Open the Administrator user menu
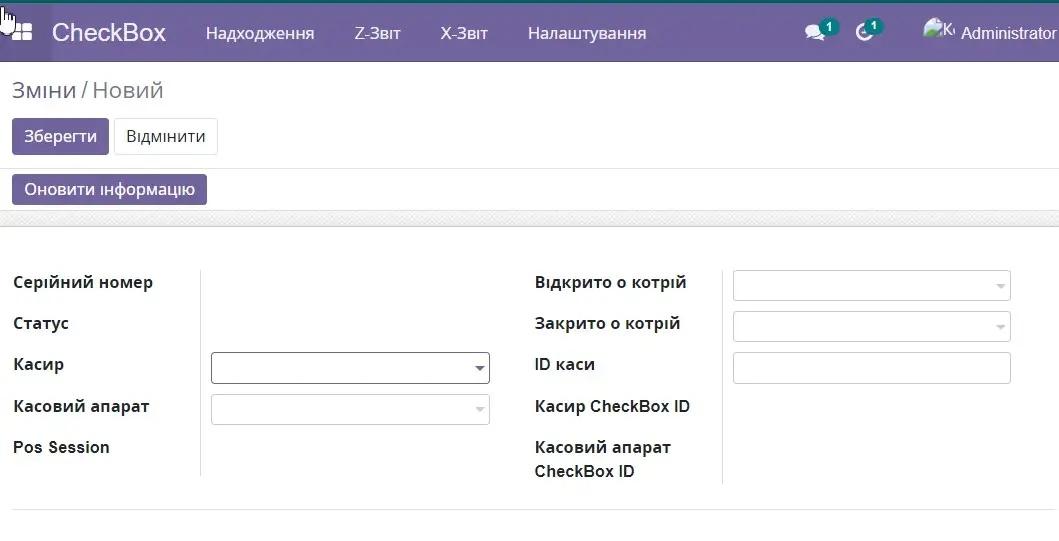This screenshot has width=1059, height=541. (x=1007, y=33)
